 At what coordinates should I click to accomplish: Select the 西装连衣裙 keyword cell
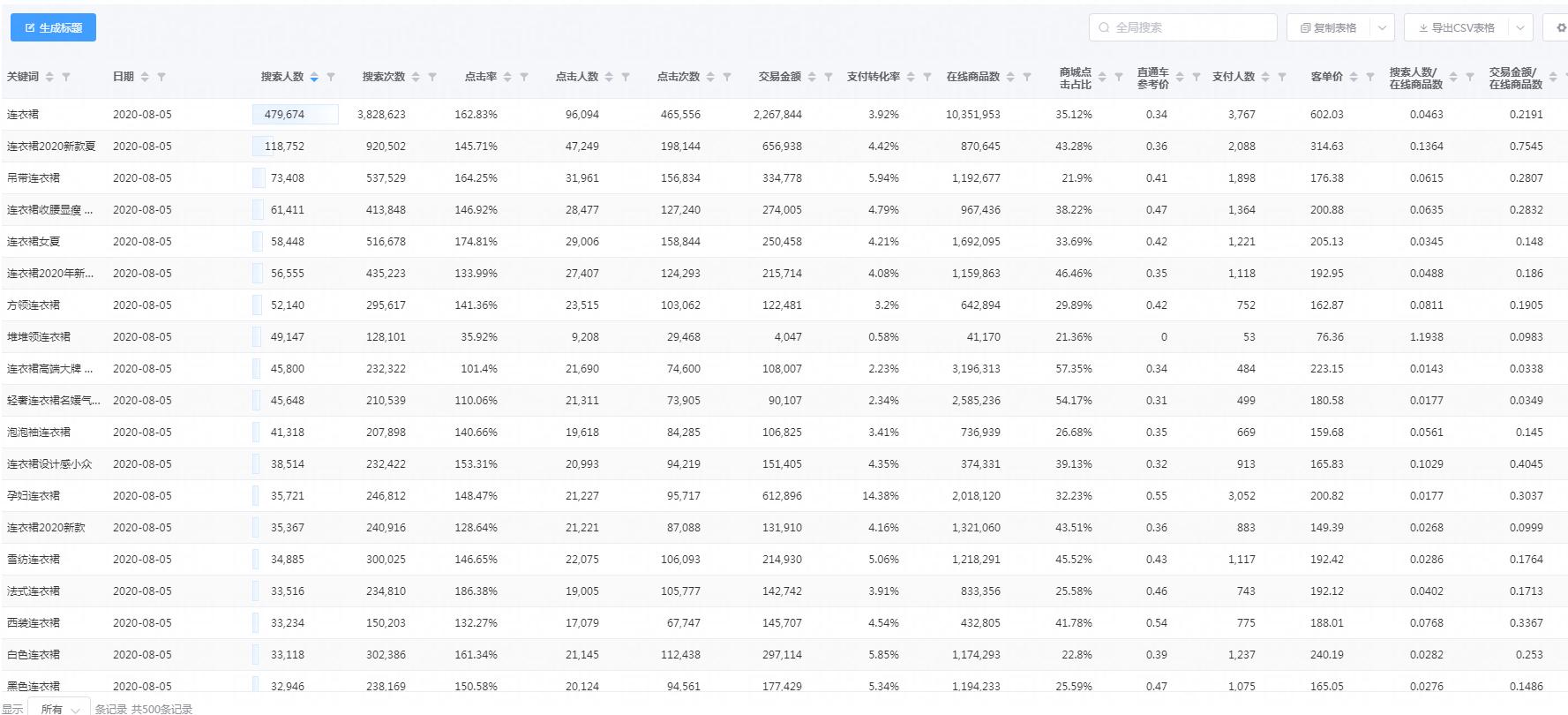pyautogui.click(x=34, y=623)
